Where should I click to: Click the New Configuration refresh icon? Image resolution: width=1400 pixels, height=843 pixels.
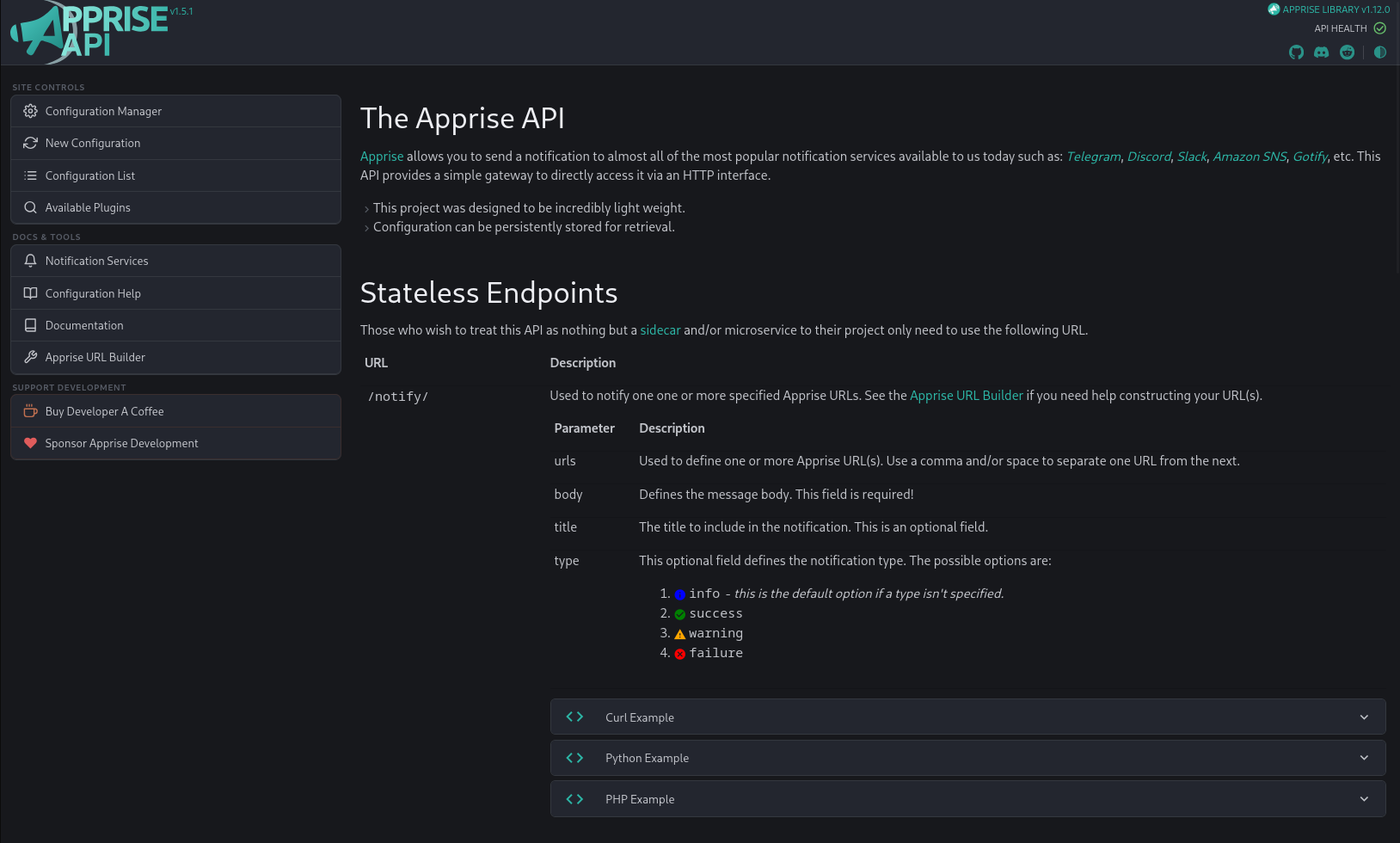tap(30, 143)
